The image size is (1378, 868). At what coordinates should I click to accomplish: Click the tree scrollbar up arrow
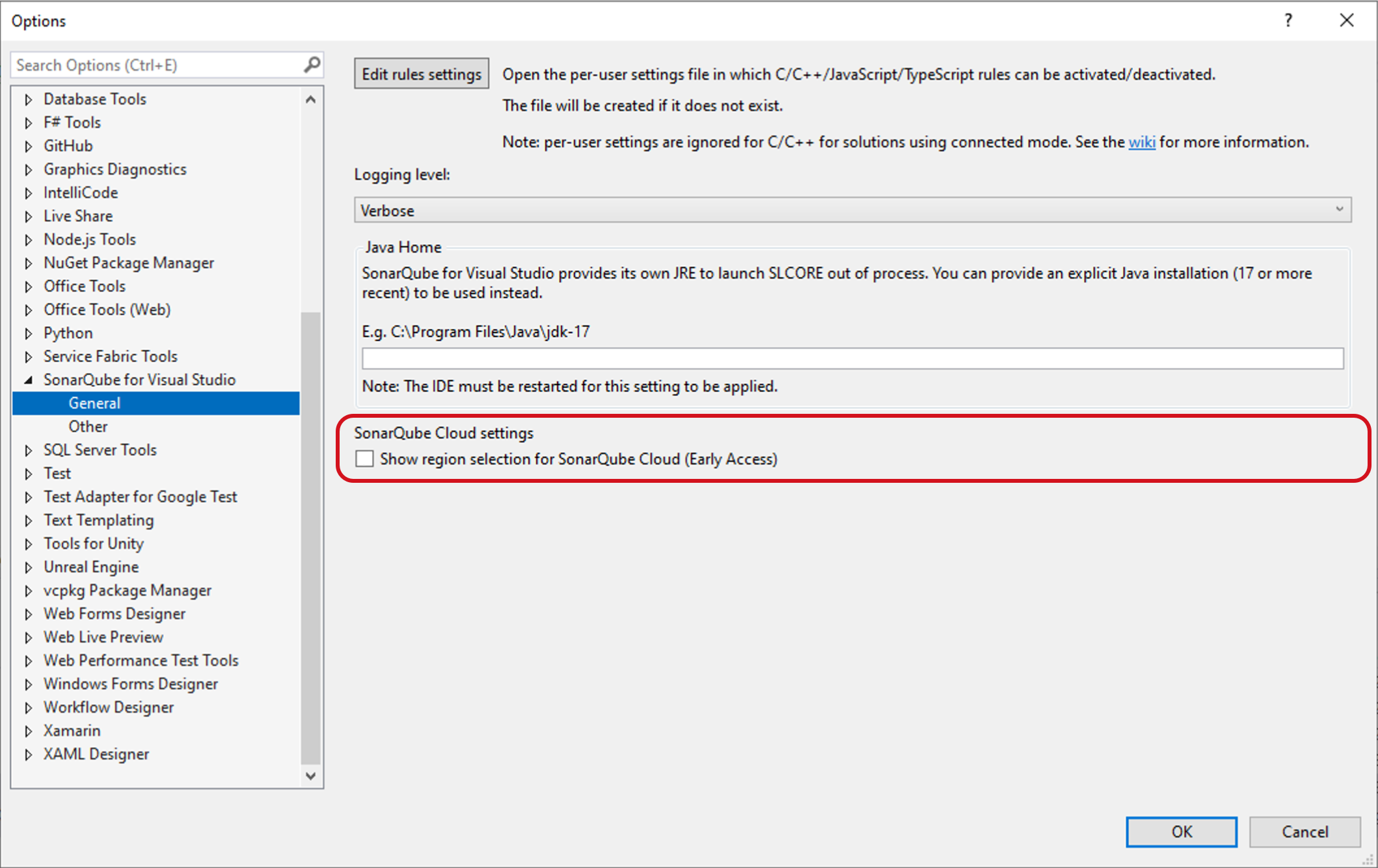pos(311,100)
